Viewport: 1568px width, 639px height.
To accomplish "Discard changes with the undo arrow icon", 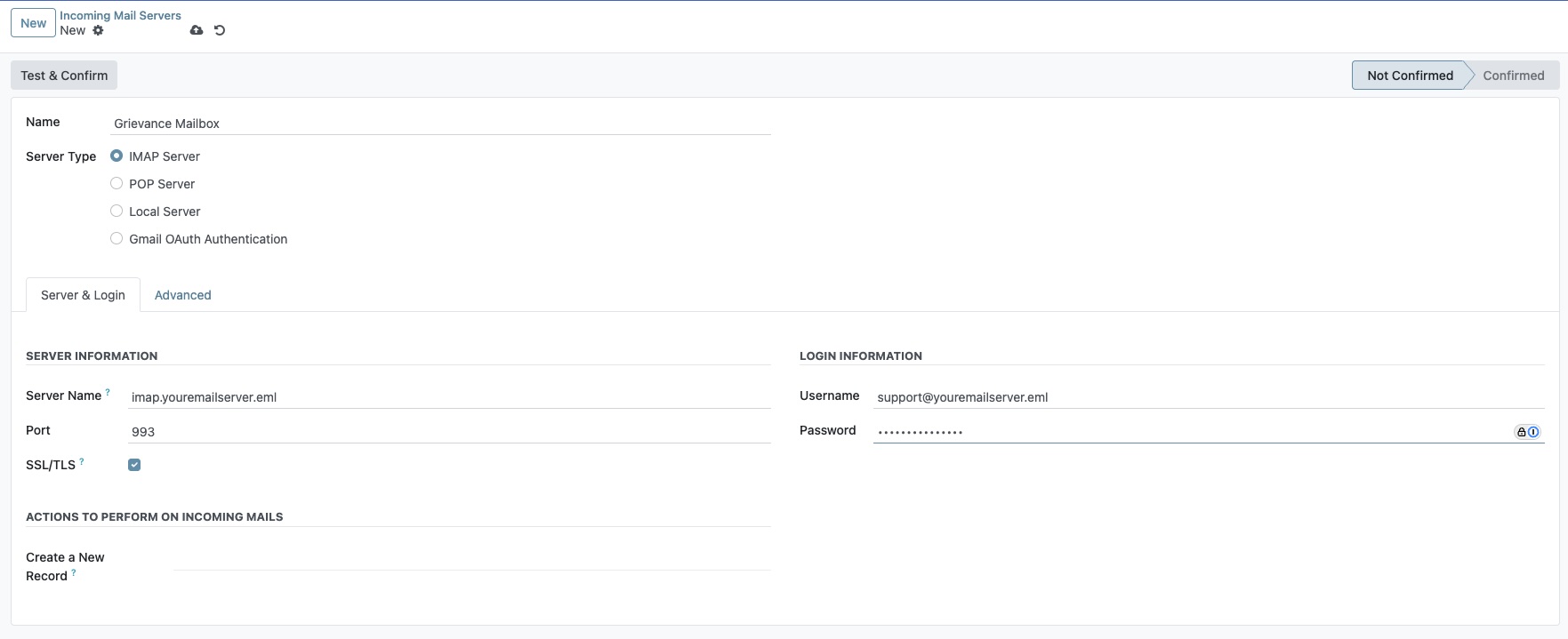I will click(x=220, y=30).
